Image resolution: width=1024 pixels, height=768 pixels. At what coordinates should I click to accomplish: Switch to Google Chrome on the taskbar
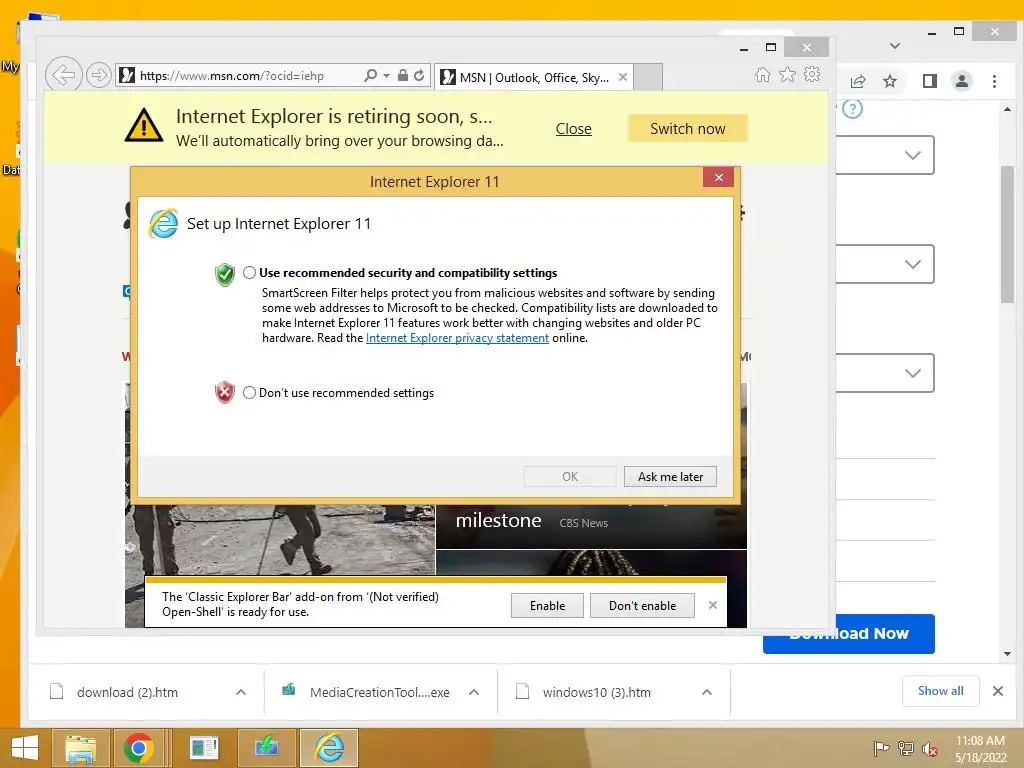coord(138,748)
